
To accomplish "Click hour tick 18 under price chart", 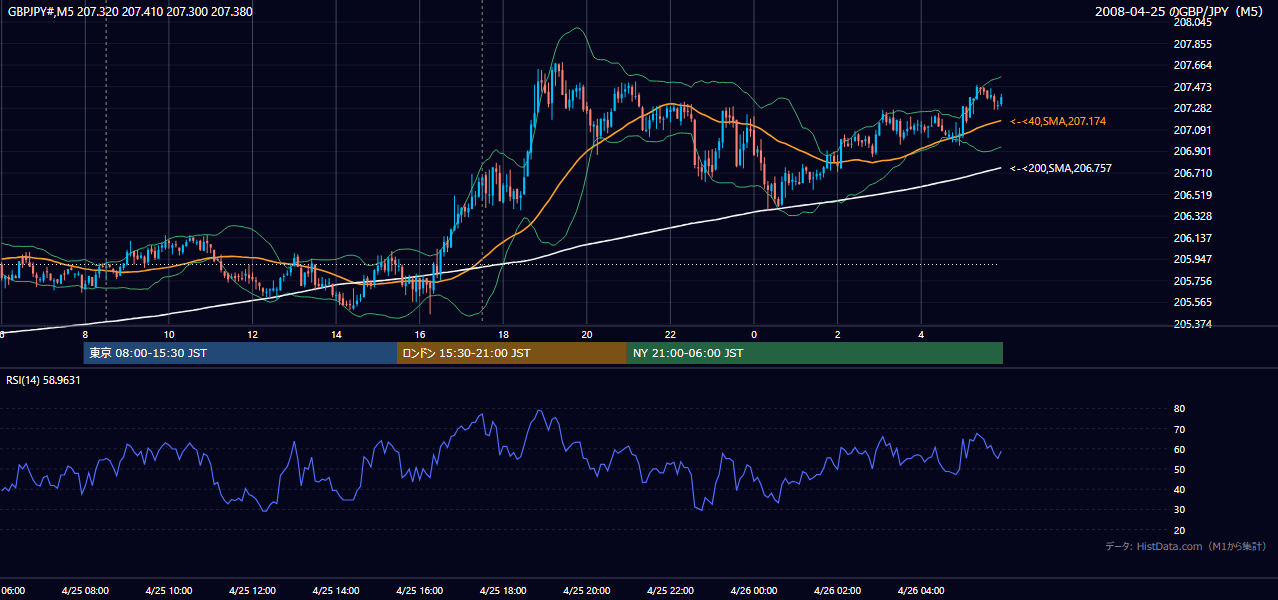I will pos(503,334).
